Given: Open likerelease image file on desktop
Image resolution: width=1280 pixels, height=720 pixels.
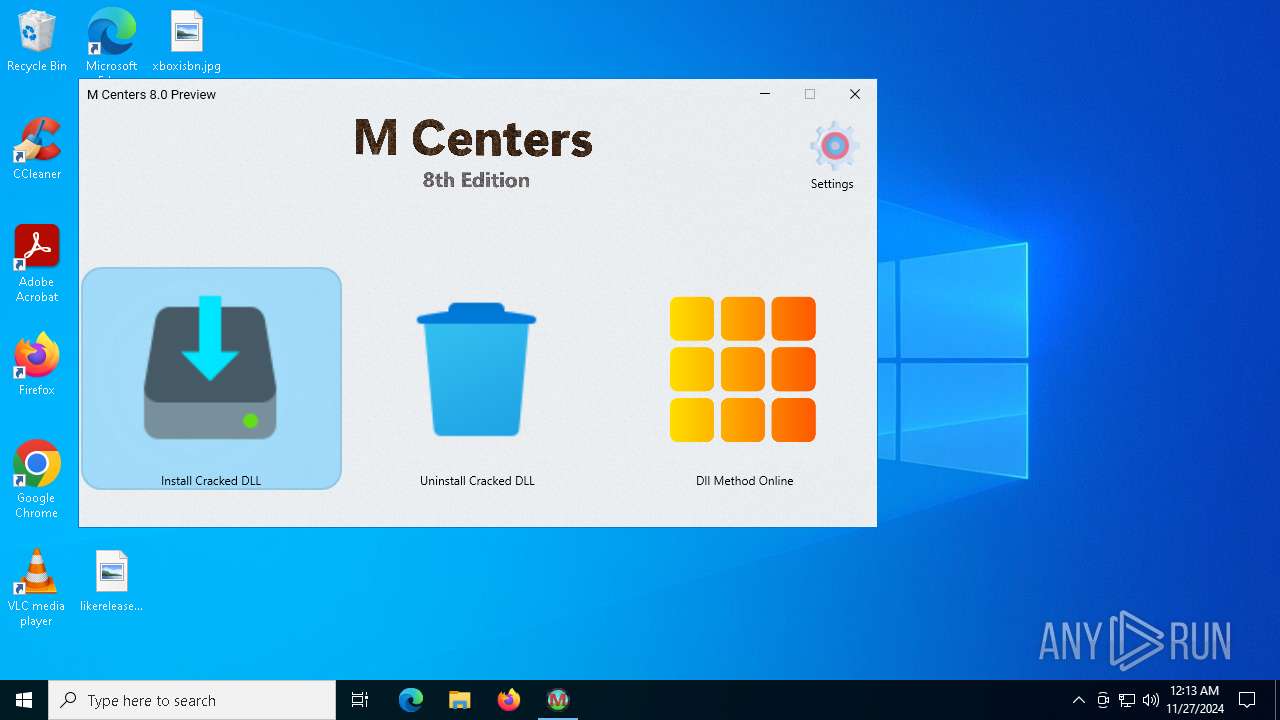Looking at the screenshot, I should coord(111,580).
